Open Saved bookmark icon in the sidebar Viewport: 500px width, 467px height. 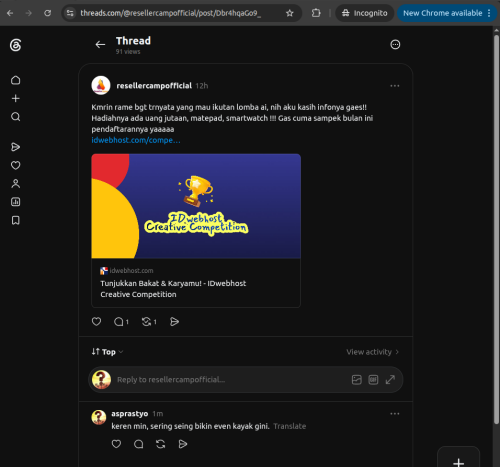click(15, 220)
